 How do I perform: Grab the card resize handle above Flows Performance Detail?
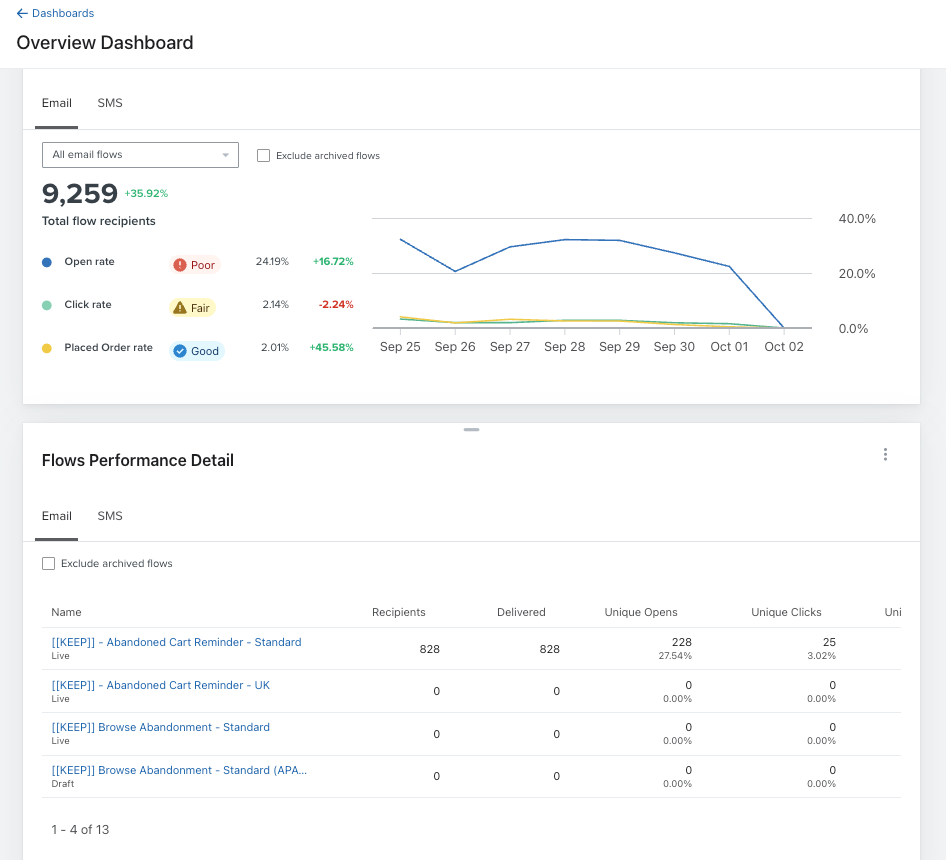click(x=471, y=430)
